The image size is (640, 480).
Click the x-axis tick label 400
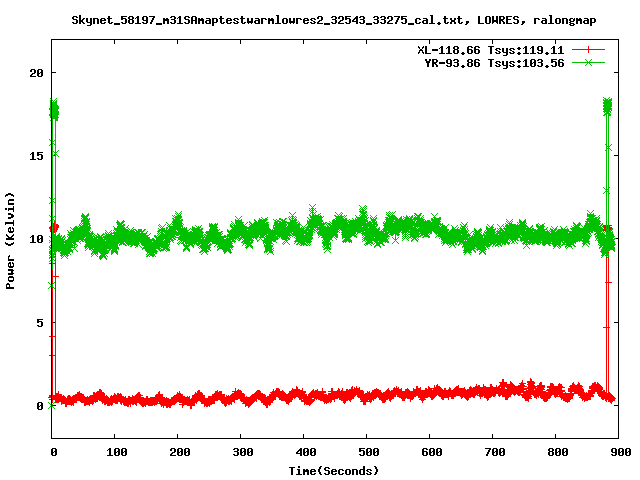(306, 452)
